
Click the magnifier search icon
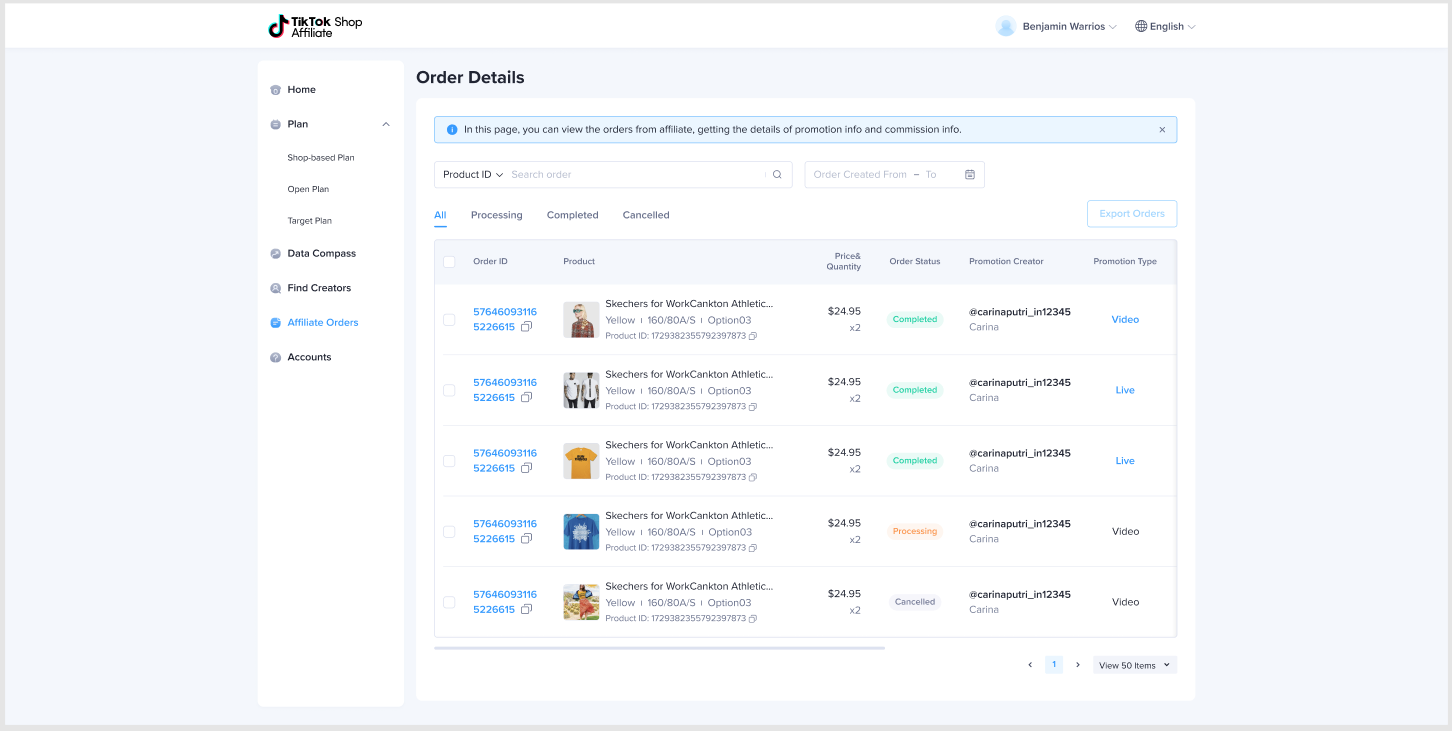point(777,175)
